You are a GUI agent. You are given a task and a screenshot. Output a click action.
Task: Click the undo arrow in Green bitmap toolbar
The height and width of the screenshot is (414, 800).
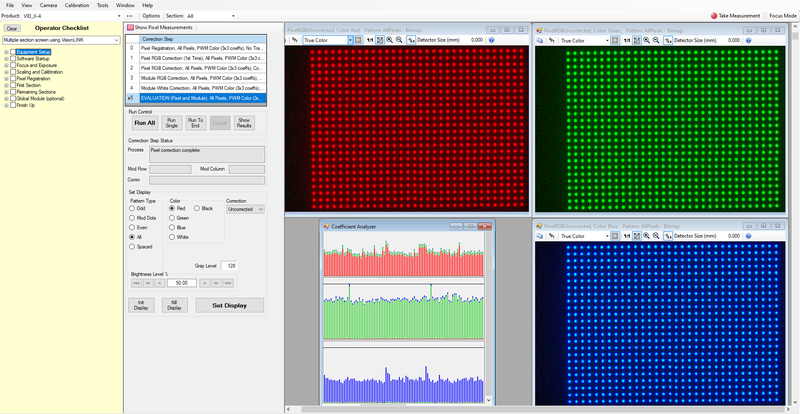tap(552, 40)
